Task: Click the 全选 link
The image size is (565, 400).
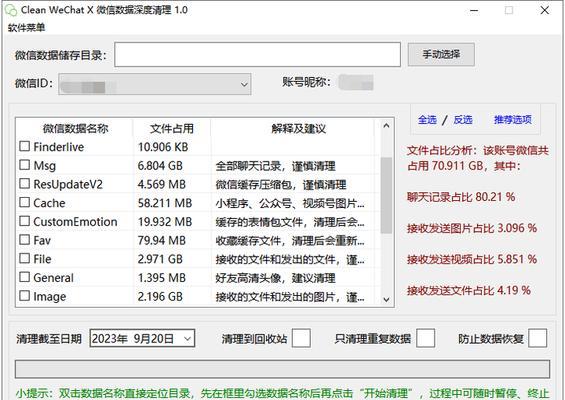Action: (427, 120)
